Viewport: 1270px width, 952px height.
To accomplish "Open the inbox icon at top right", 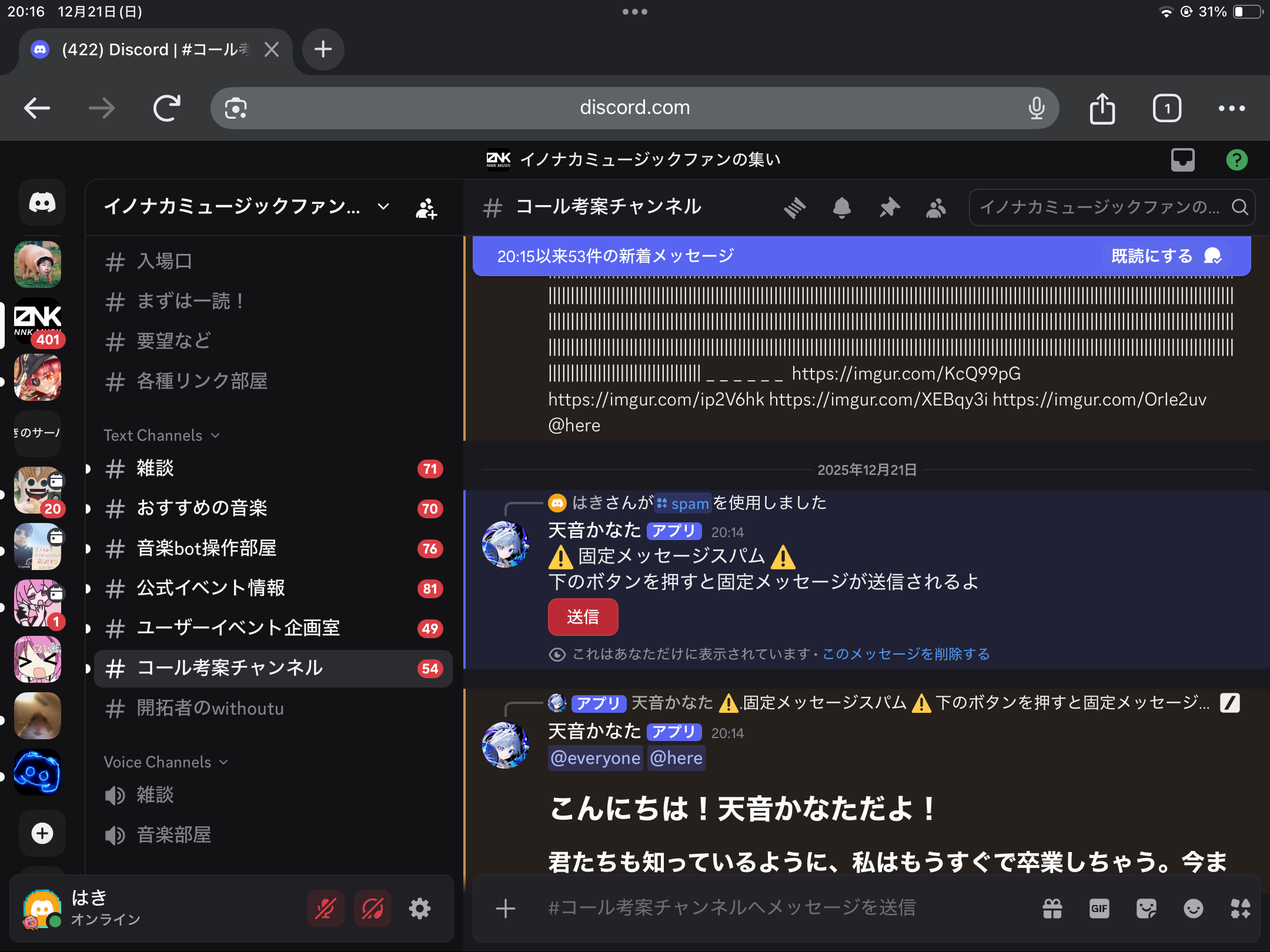I will coord(1182,160).
